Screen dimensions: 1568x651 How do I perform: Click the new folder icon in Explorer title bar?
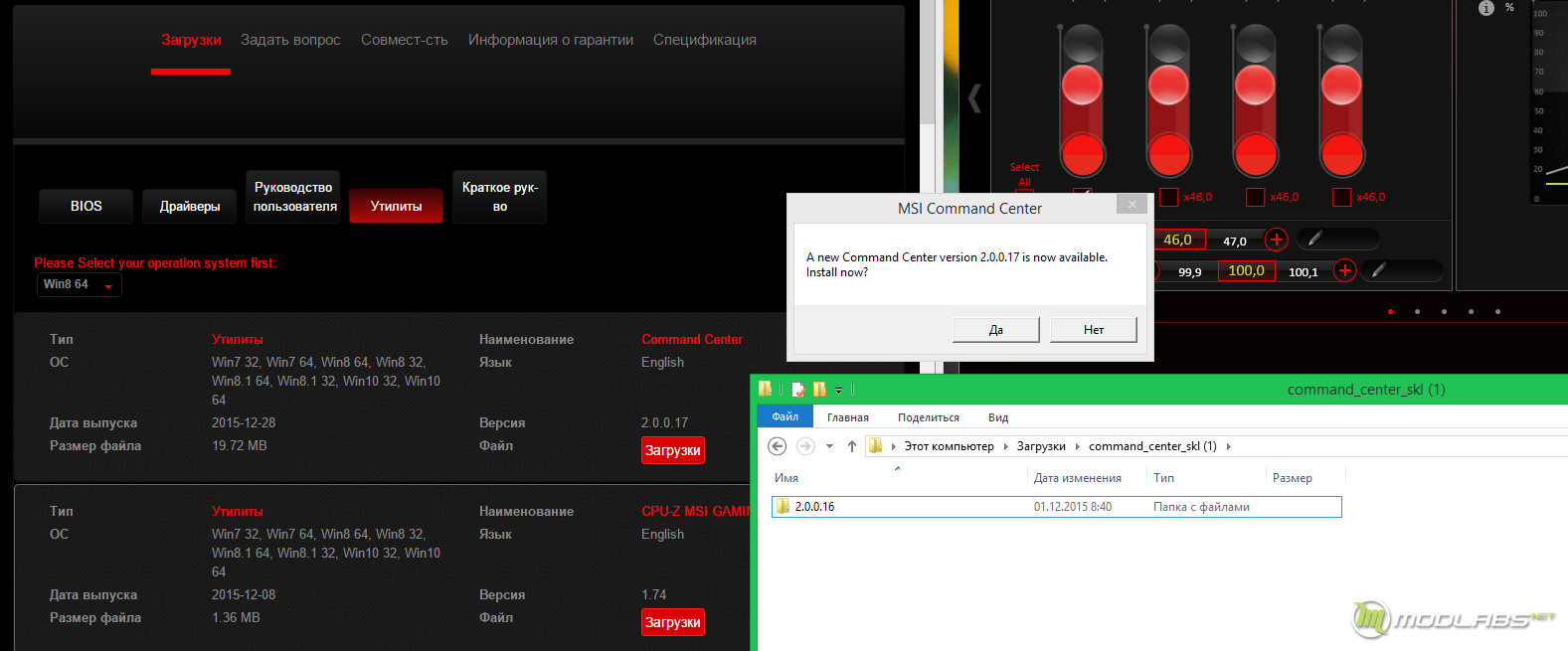click(819, 390)
